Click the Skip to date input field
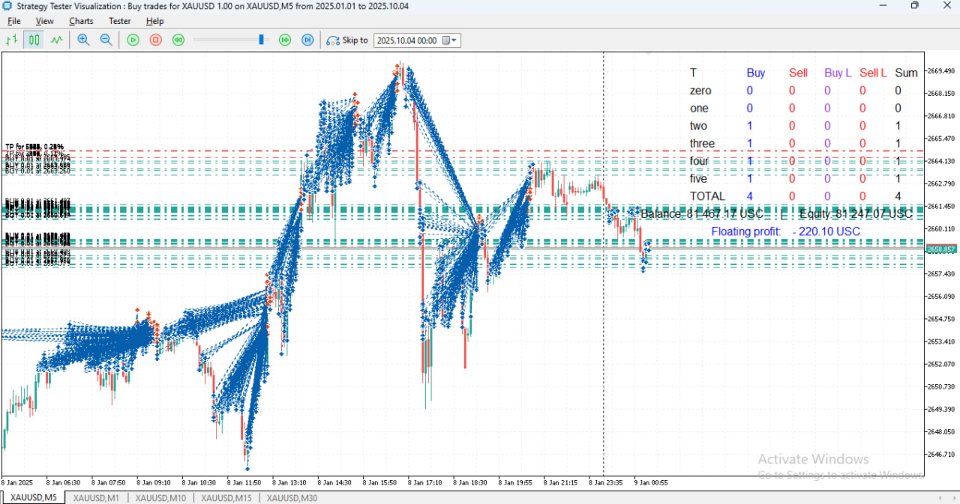 tap(406, 40)
